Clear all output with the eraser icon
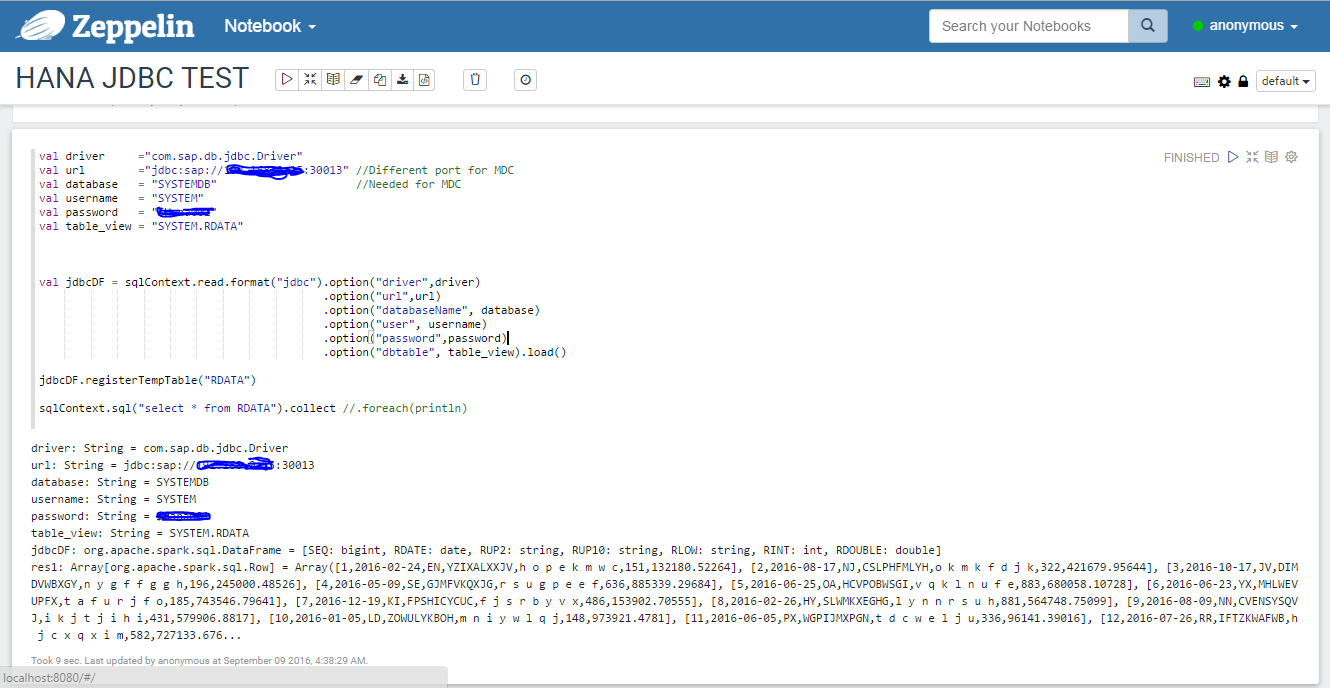 (356, 80)
